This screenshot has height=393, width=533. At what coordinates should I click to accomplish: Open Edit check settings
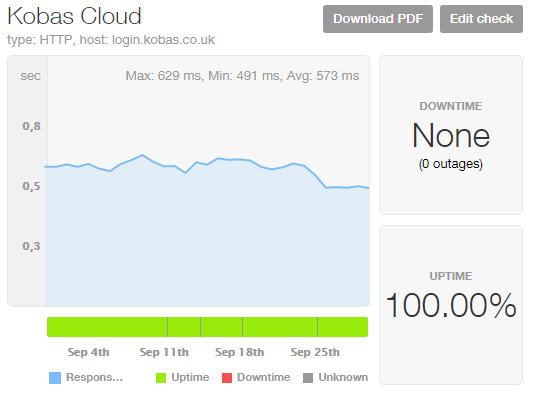coord(481,19)
